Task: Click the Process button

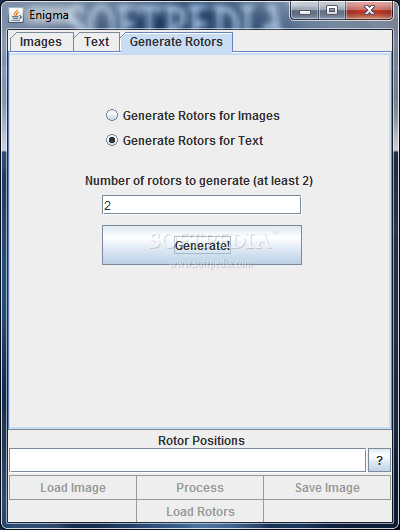Action: (200, 487)
